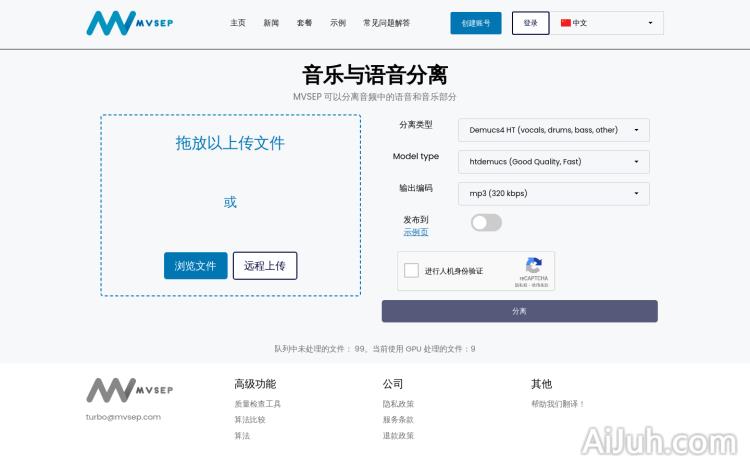Click the China flag language icon
Image resolution: width=750 pixels, height=468 pixels.
pos(566,23)
